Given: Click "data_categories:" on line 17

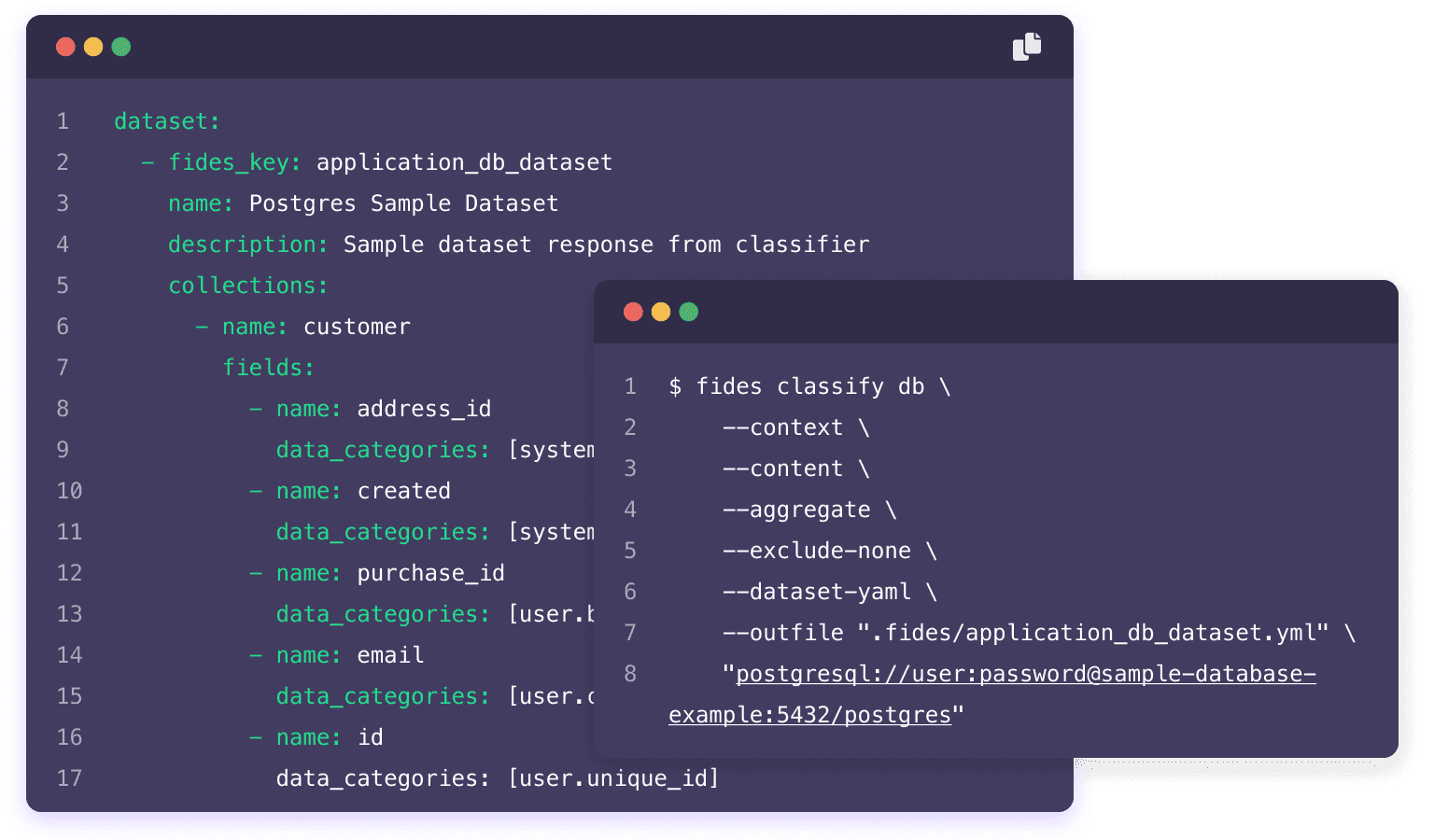Looking at the screenshot, I should [x=383, y=778].
